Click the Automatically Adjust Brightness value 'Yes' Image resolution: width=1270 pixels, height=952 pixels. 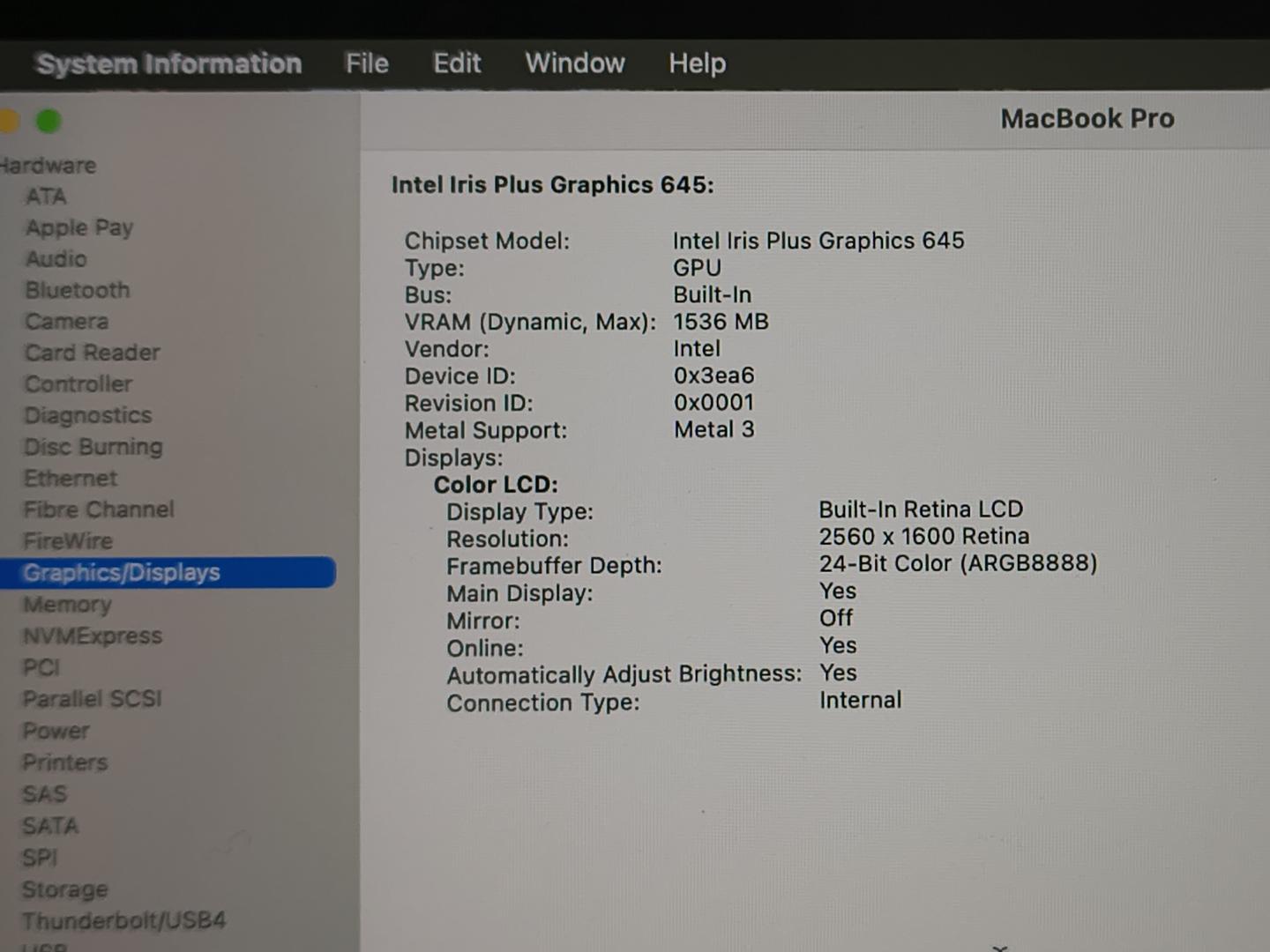click(x=838, y=673)
